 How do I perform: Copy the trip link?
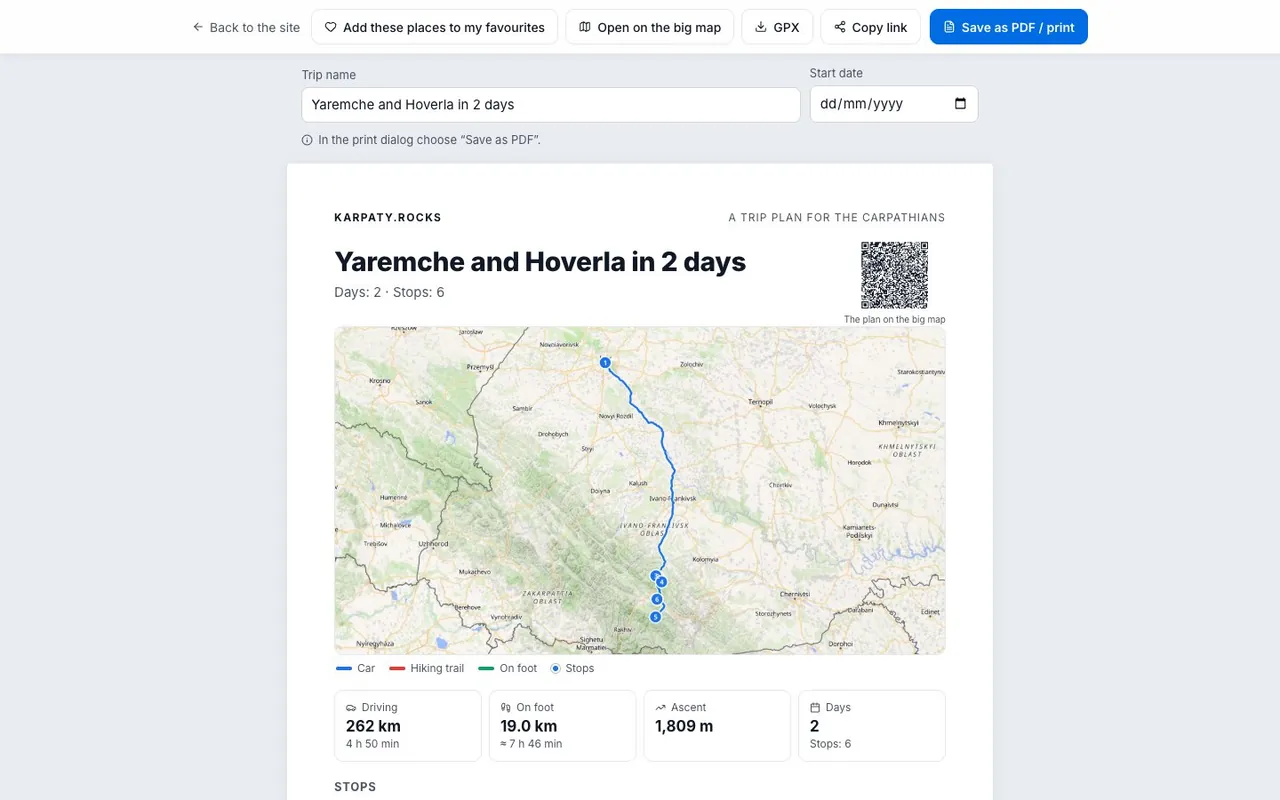pos(871,27)
